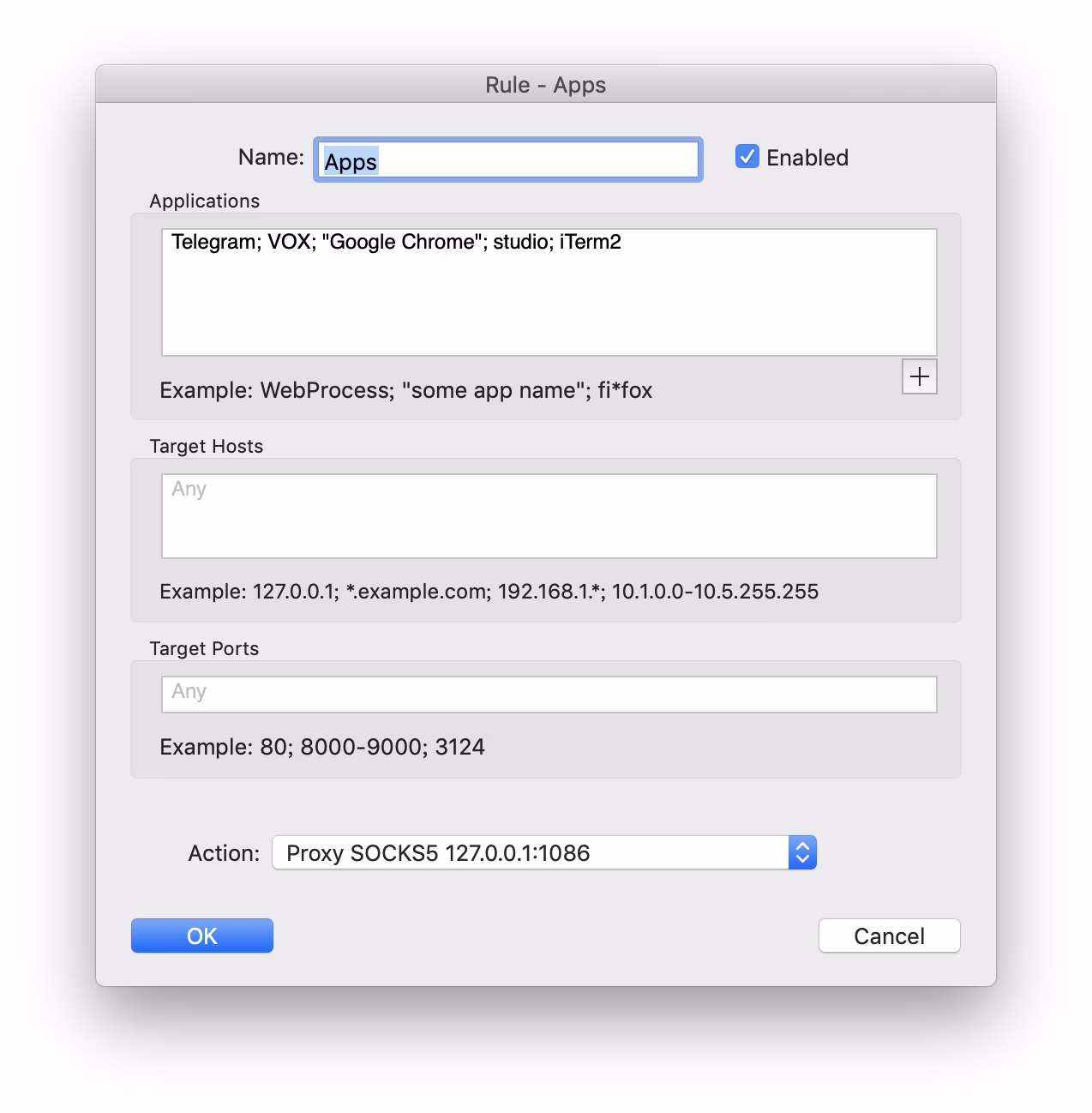Toggle the Enabled checkbox
The image size is (1092, 1113).
pos(747,157)
